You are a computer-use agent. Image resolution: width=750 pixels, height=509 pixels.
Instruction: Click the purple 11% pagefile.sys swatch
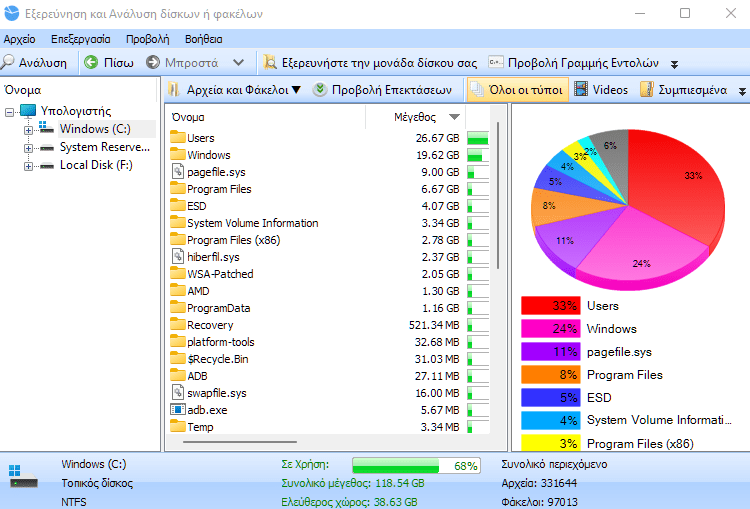point(551,352)
